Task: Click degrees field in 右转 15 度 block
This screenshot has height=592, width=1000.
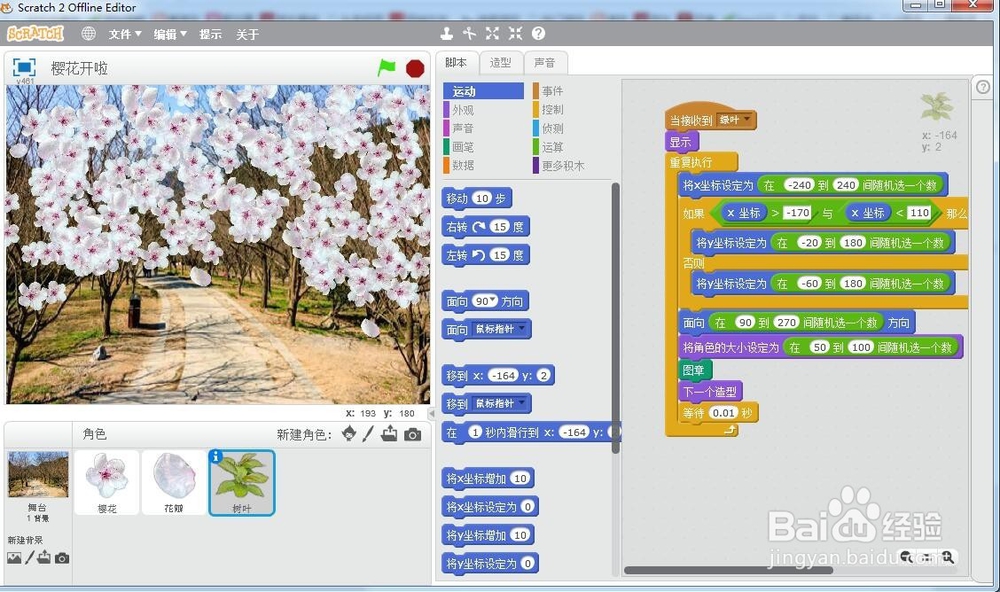Action: point(500,226)
